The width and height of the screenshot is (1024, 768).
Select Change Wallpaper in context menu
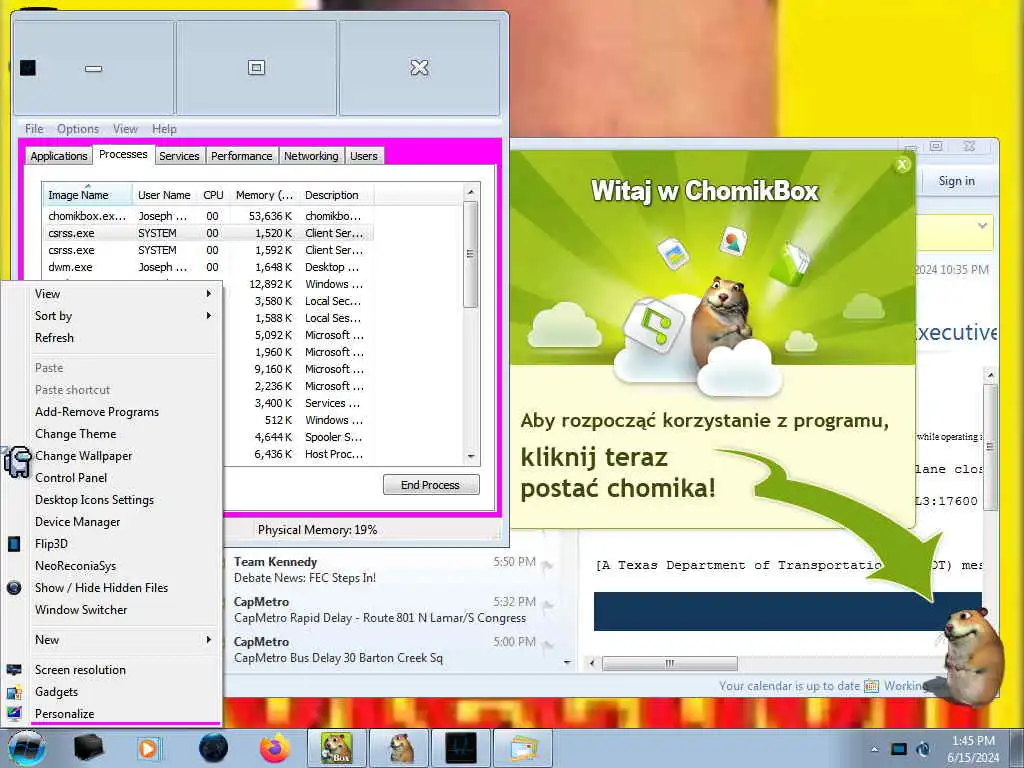[122, 456]
